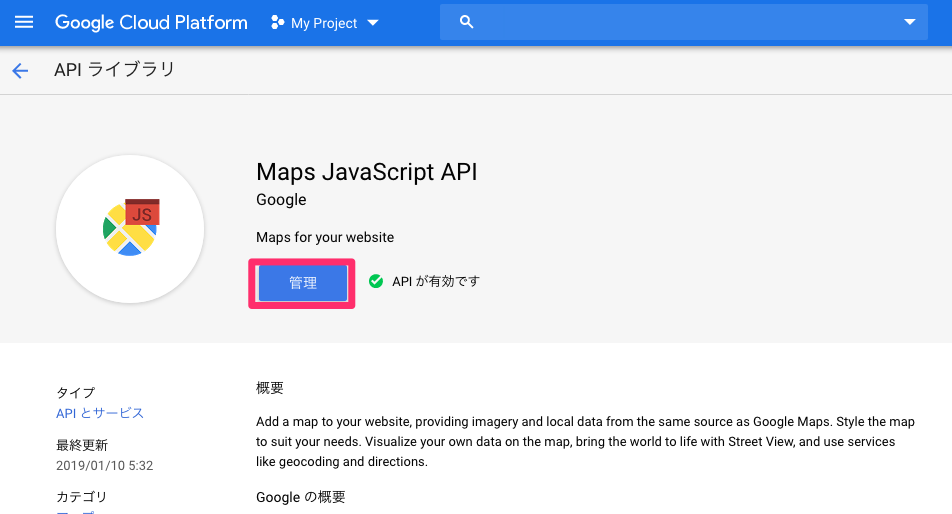Focus the top search input field

pyautogui.click(x=684, y=22)
